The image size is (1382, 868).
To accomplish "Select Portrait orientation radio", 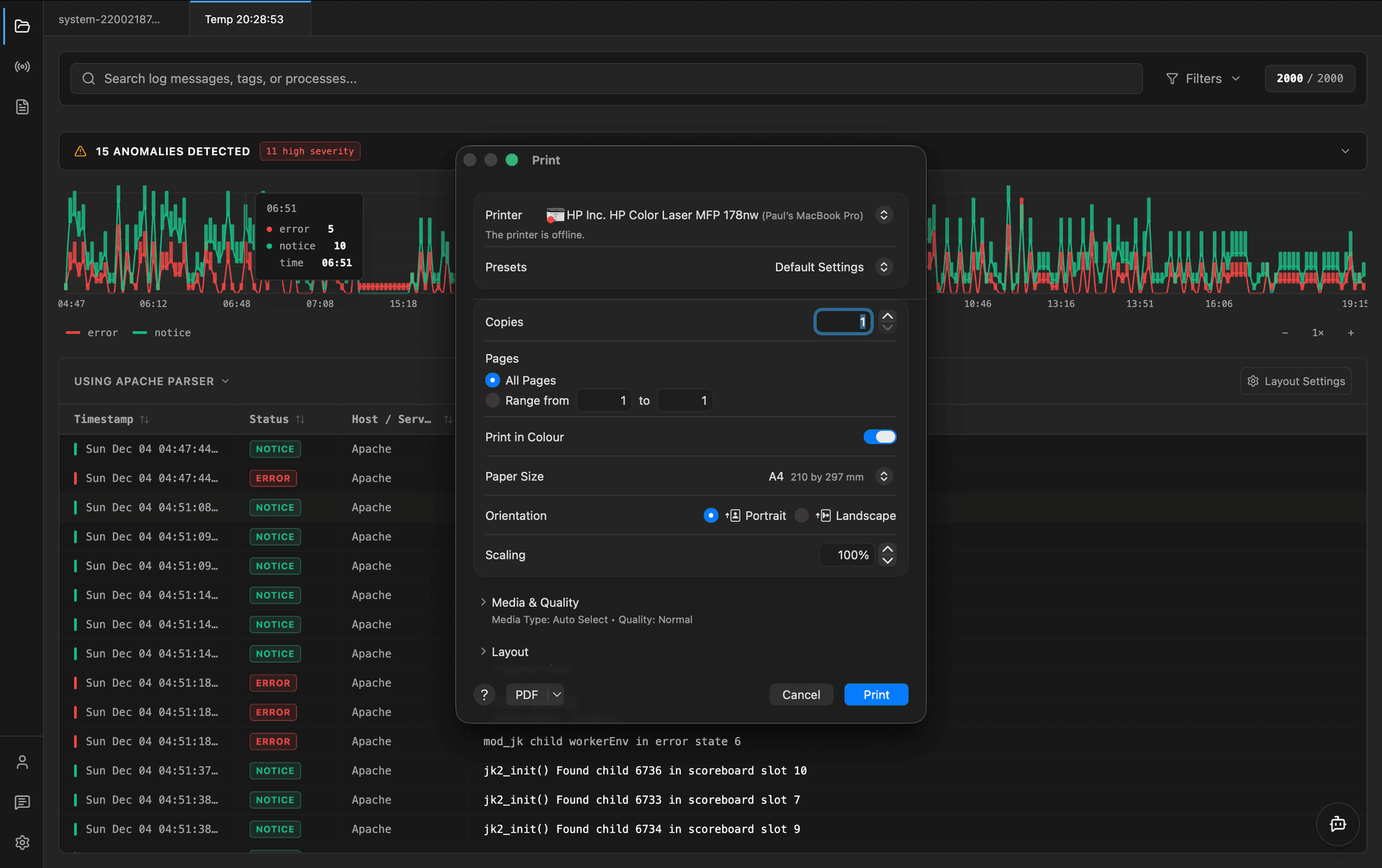I will [710, 515].
